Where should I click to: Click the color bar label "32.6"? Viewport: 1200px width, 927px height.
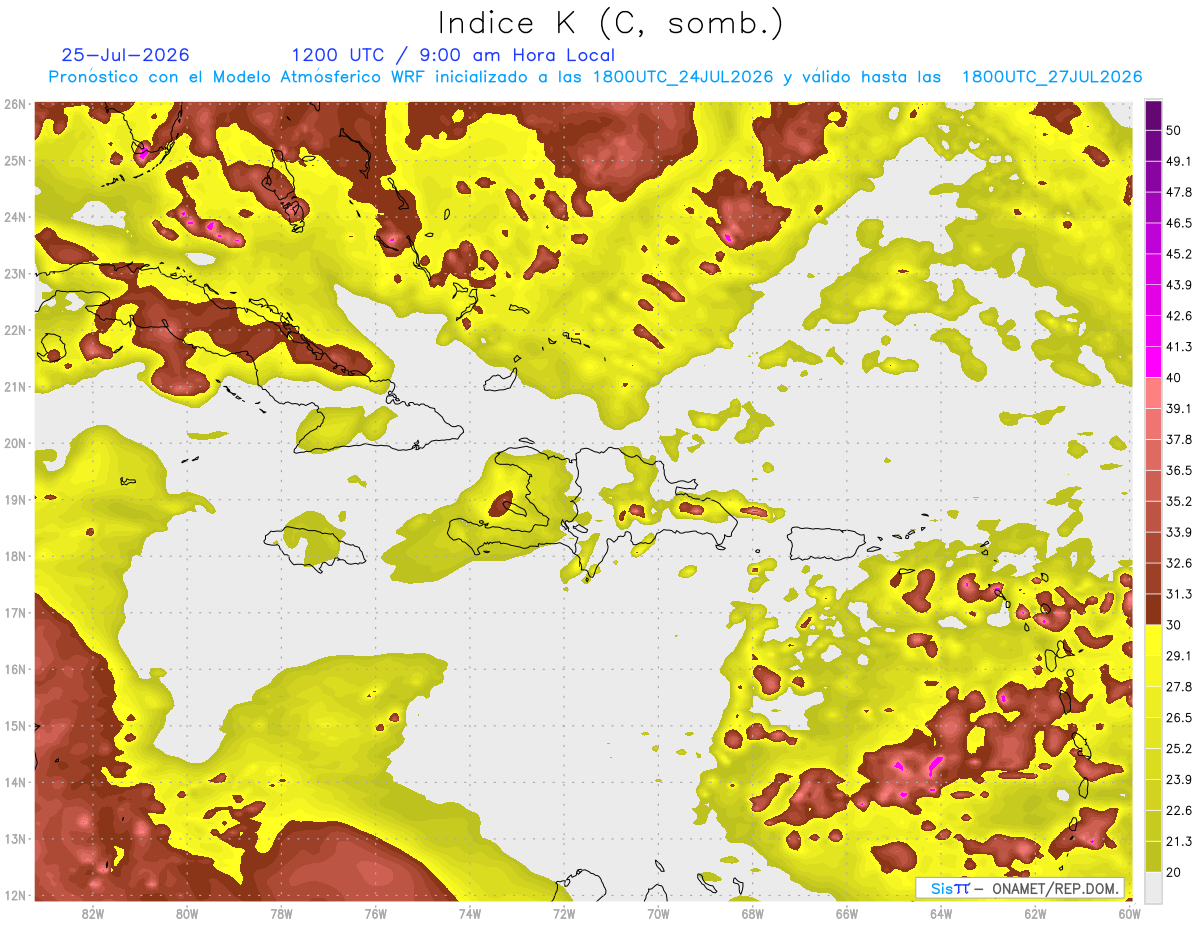tap(1179, 563)
